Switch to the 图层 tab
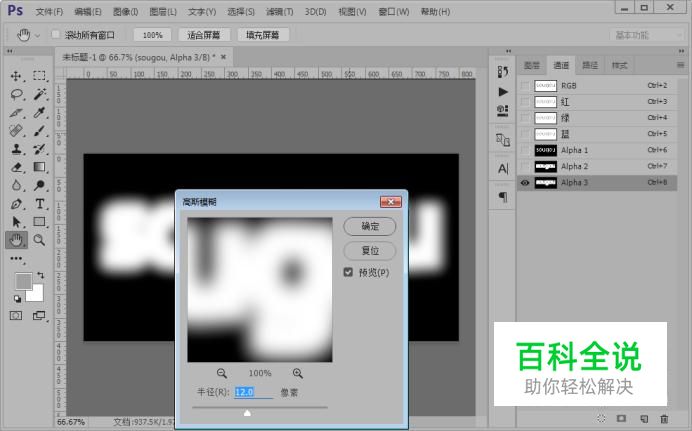Viewport: 692px width, 431px height. [x=532, y=66]
